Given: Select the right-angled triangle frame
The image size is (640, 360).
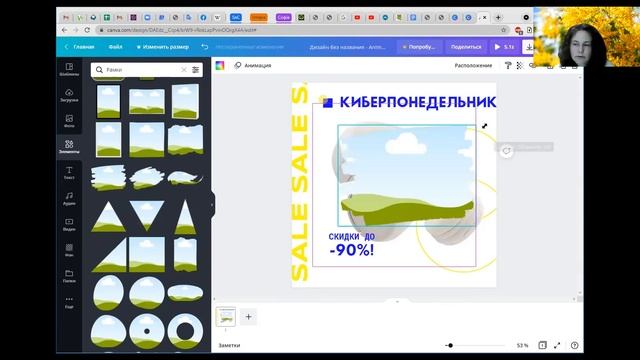Looking at the screenshot, I should (109, 255).
